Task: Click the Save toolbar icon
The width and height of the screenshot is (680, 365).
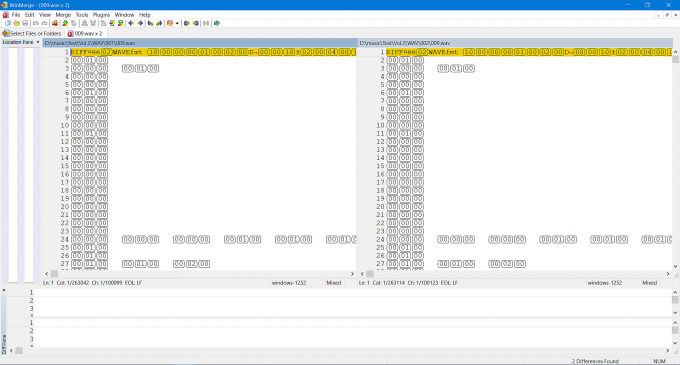Action: (x=25, y=23)
